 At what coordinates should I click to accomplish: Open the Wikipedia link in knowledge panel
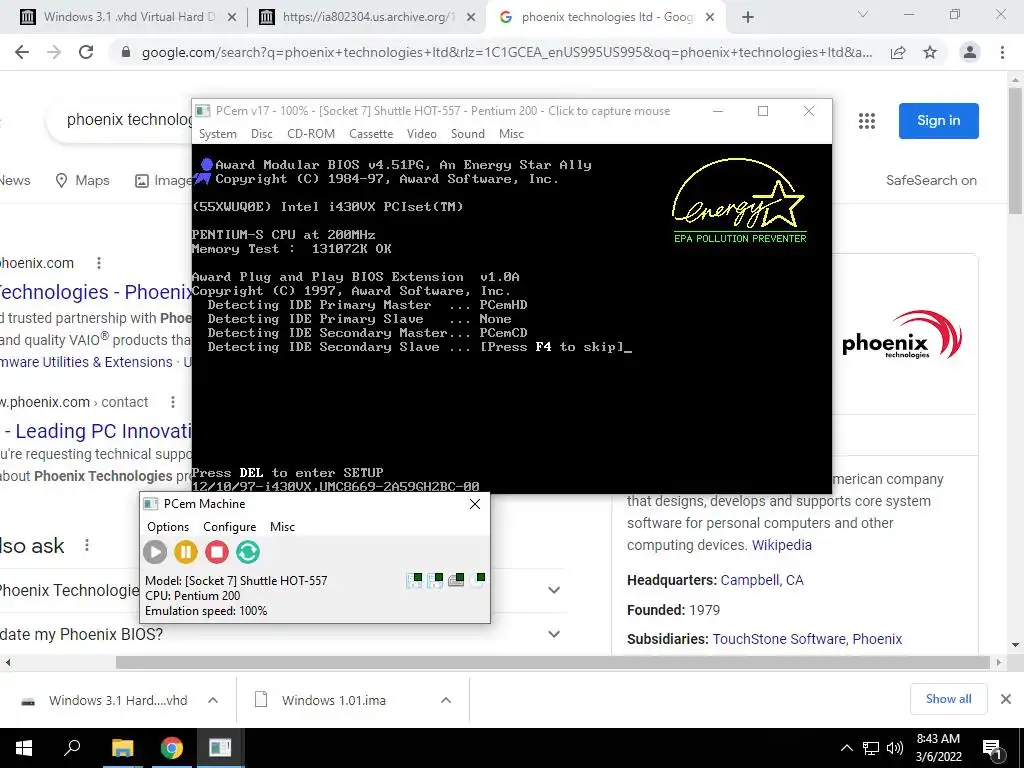click(782, 545)
